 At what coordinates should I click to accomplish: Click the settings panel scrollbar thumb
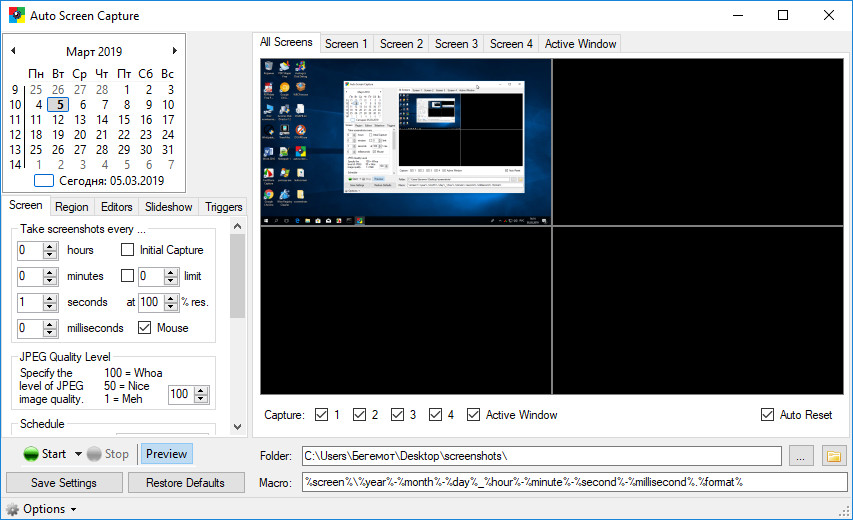[238, 276]
